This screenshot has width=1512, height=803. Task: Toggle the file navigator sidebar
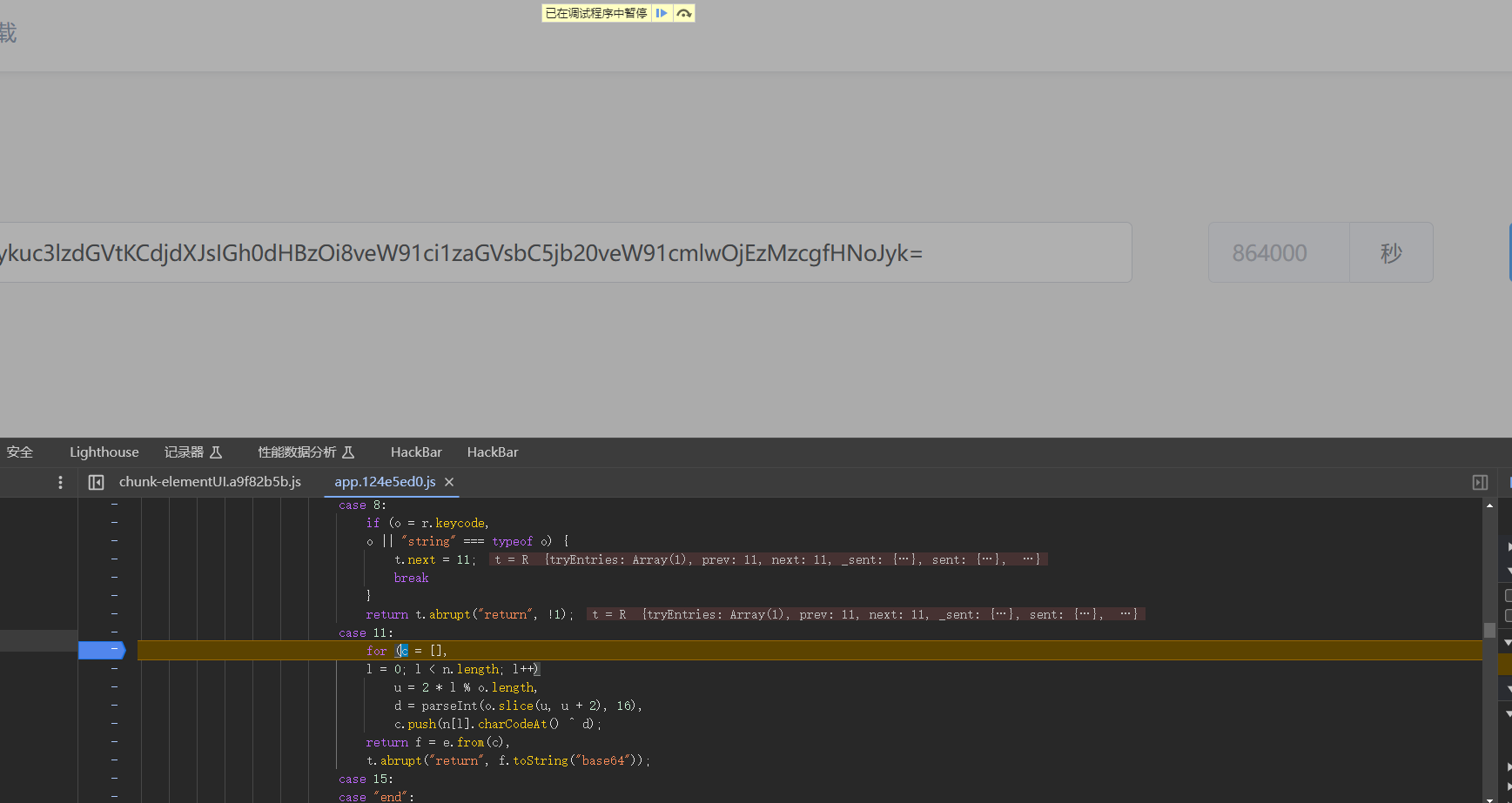(96, 482)
